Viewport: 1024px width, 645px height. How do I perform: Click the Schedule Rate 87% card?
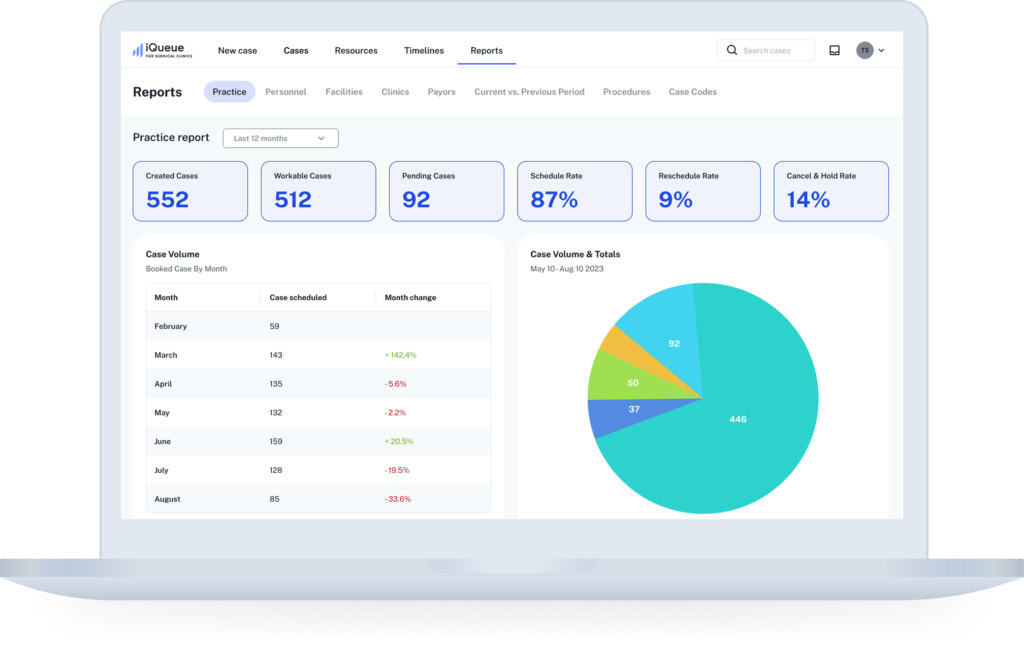pos(575,191)
